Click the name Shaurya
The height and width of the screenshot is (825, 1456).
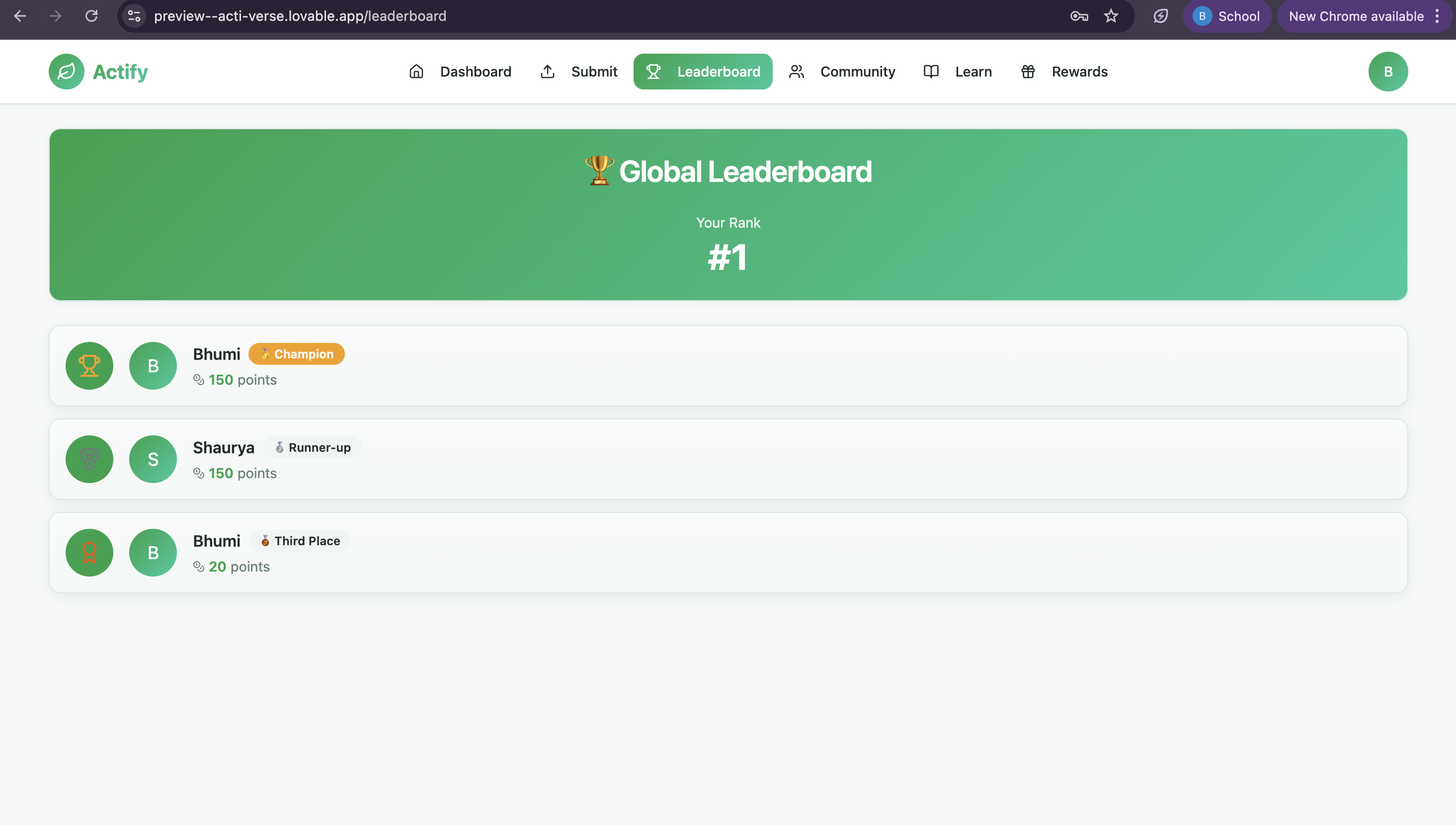pyautogui.click(x=224, y=448)
